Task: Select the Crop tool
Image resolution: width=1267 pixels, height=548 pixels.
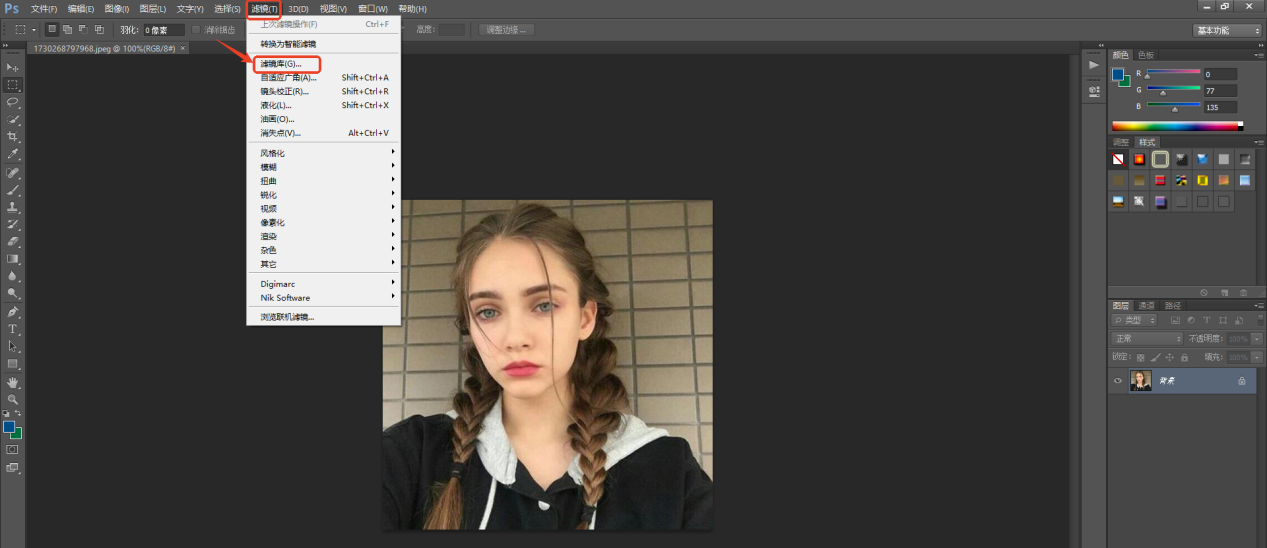Action: click(x=13, y=137)
